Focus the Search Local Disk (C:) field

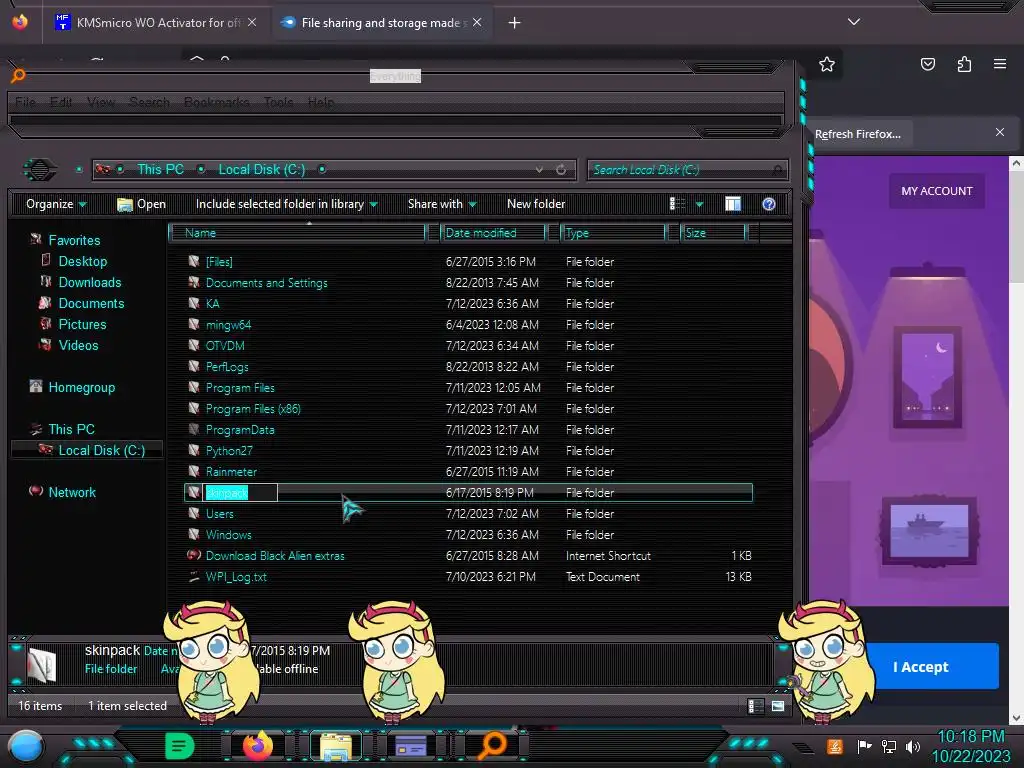click(x=687, y=170)
